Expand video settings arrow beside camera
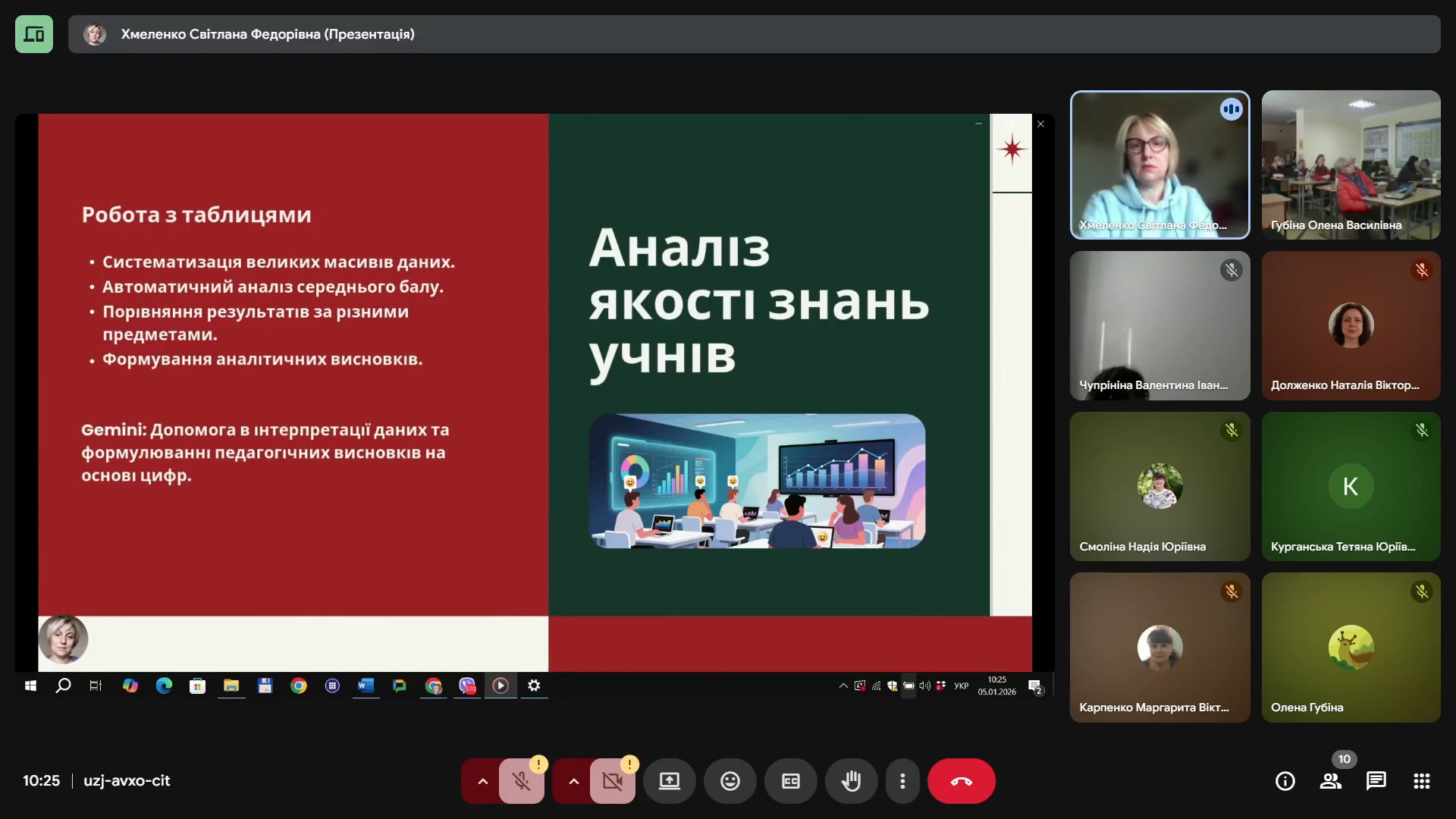1456x819 pixels. (x=573, y=781)
